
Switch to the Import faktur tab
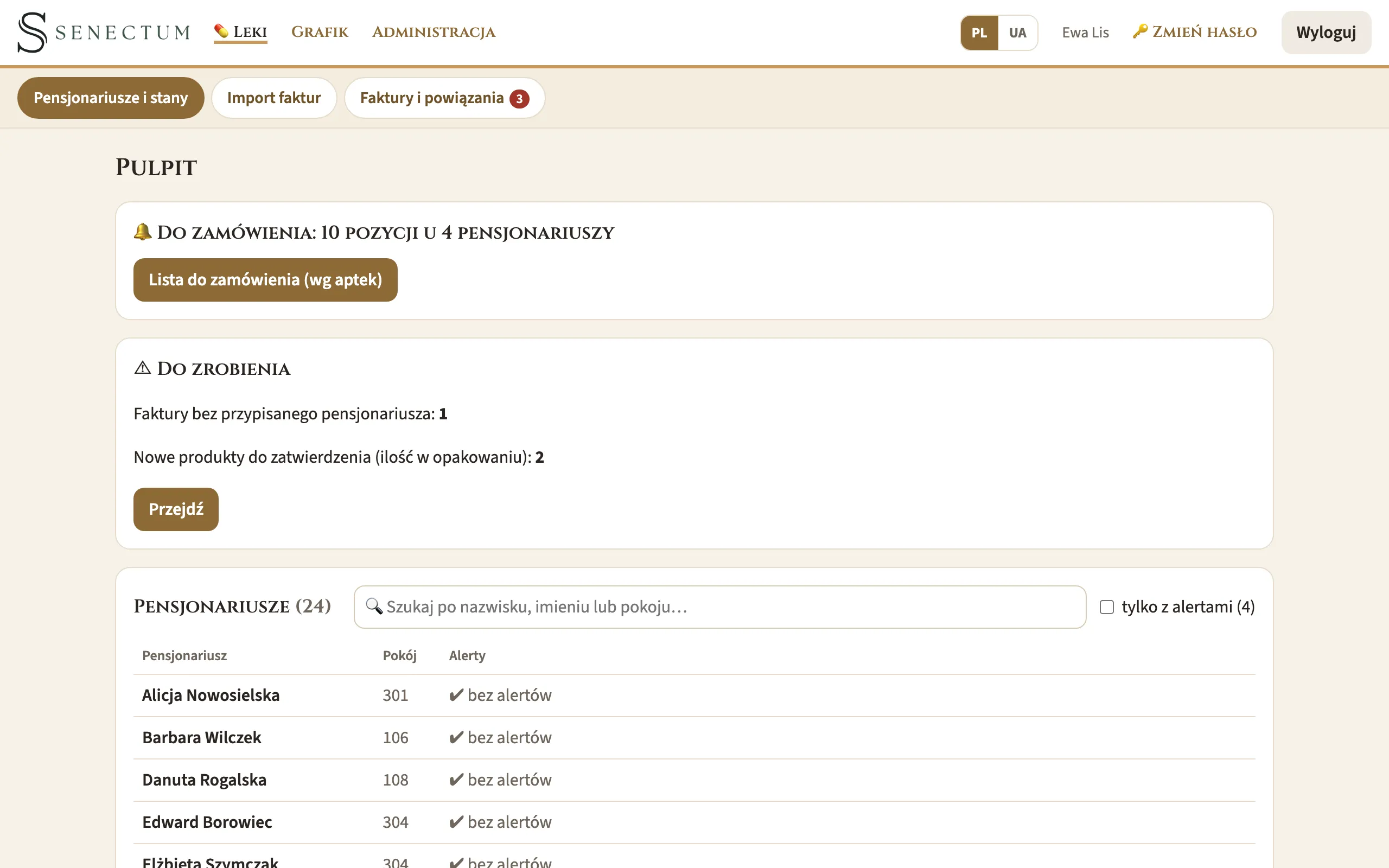click(274, 98)
